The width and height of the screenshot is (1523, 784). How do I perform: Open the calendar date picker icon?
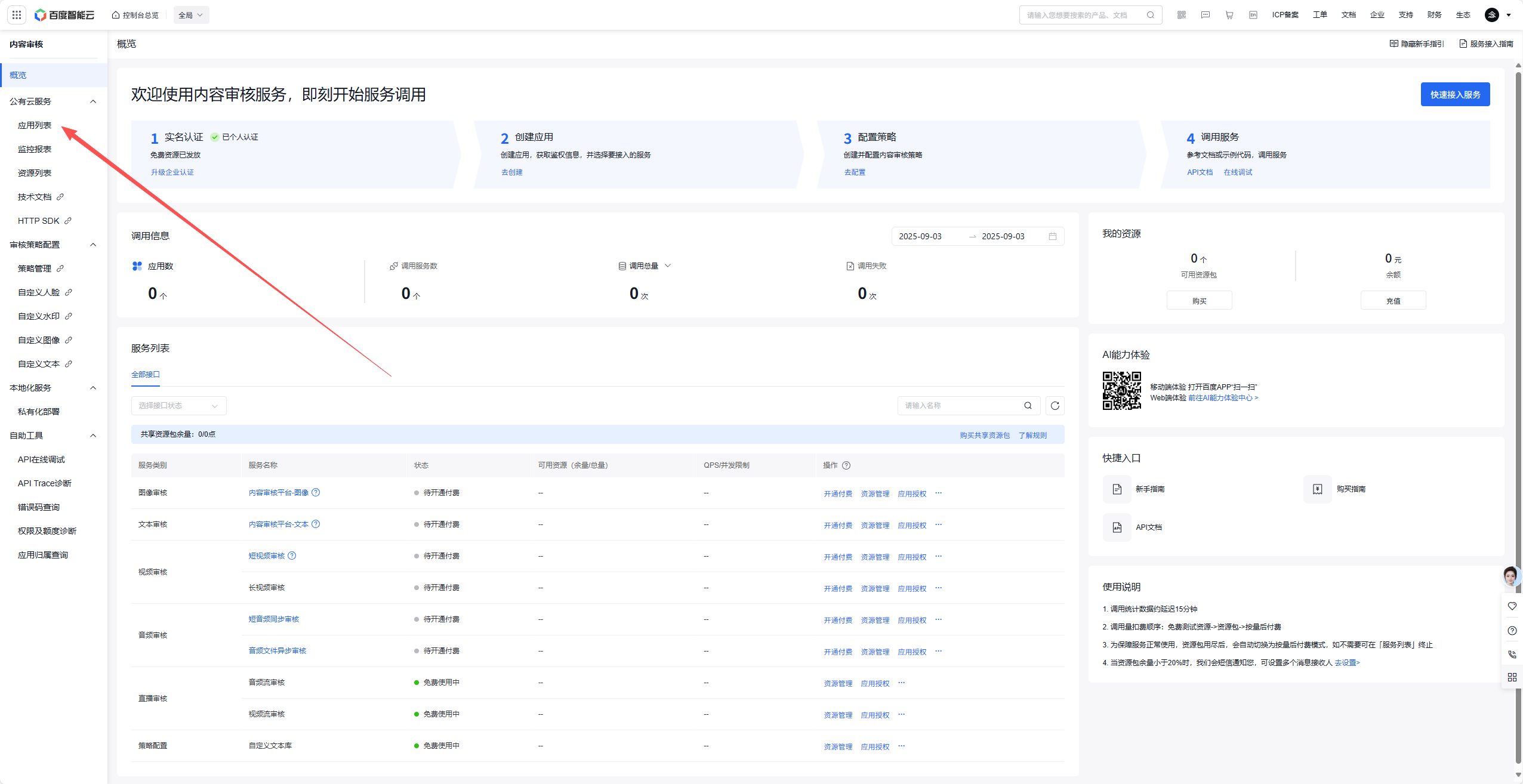[x=1053, y=236]
